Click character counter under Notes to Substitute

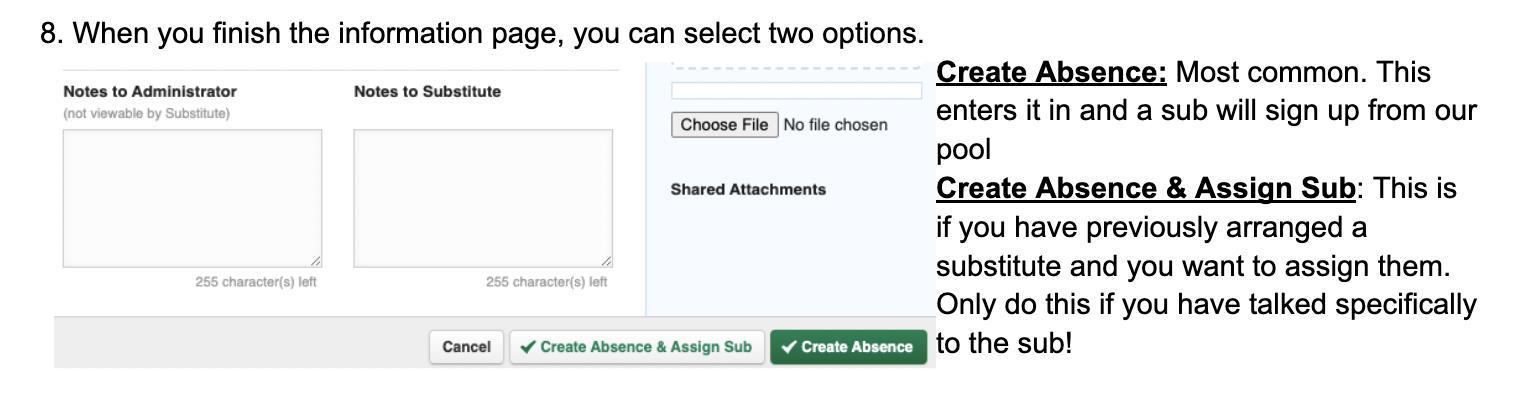(547, 281)
